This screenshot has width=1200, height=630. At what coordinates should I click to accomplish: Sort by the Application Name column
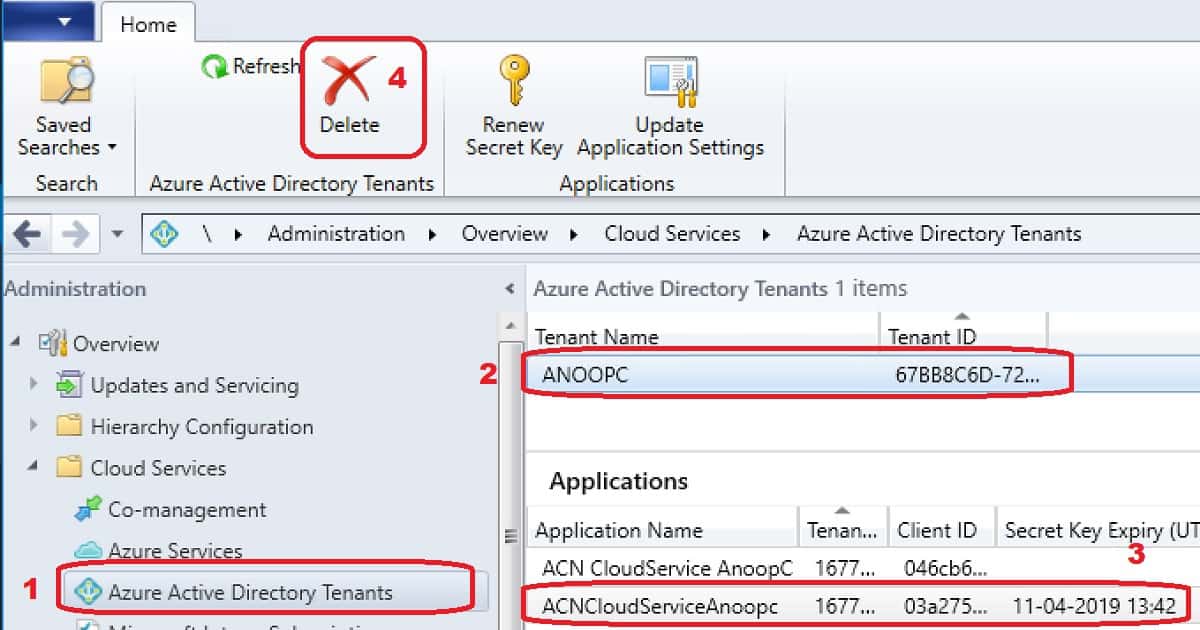(x=664, y=530)
